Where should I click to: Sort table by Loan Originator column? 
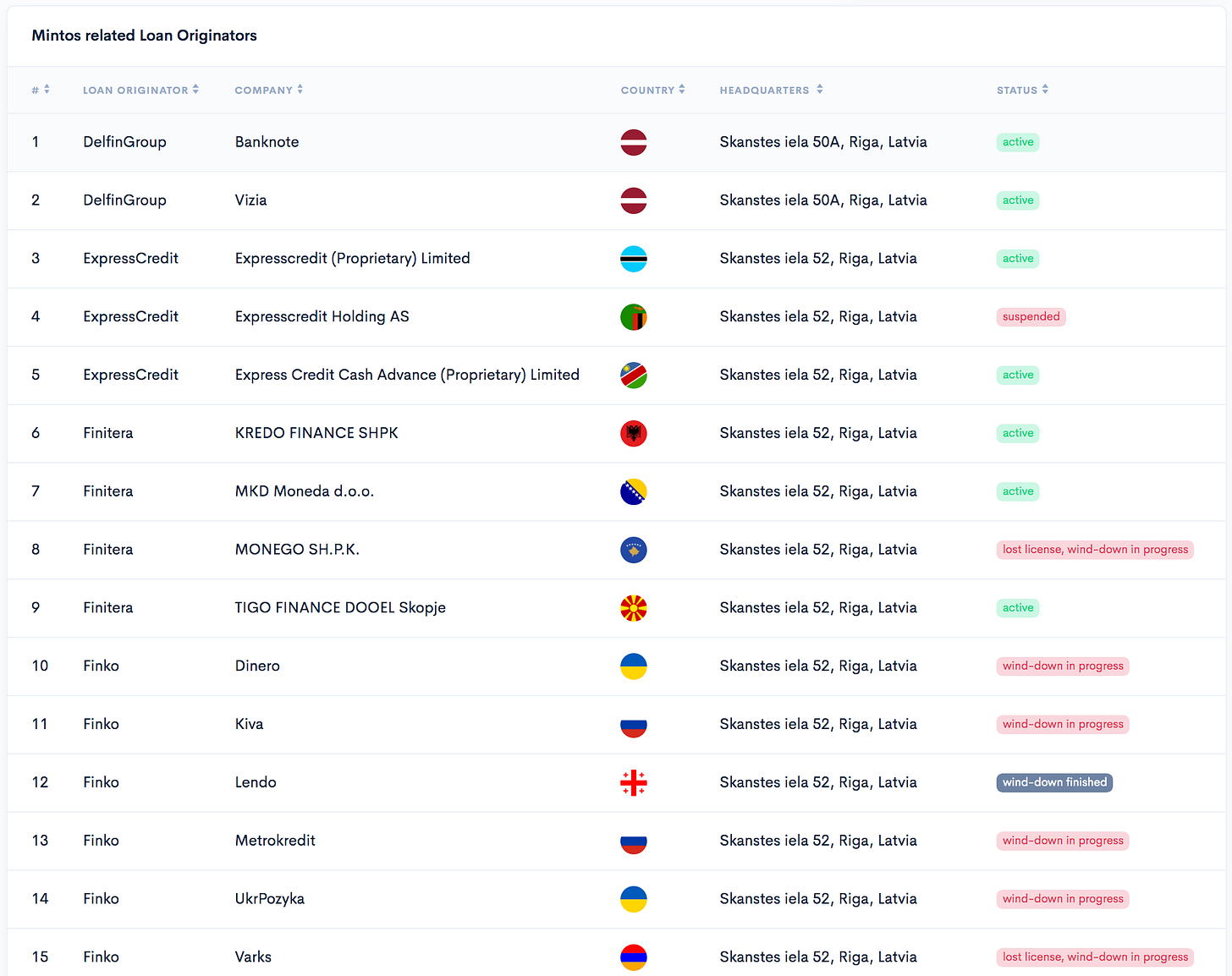pos(140,90)
